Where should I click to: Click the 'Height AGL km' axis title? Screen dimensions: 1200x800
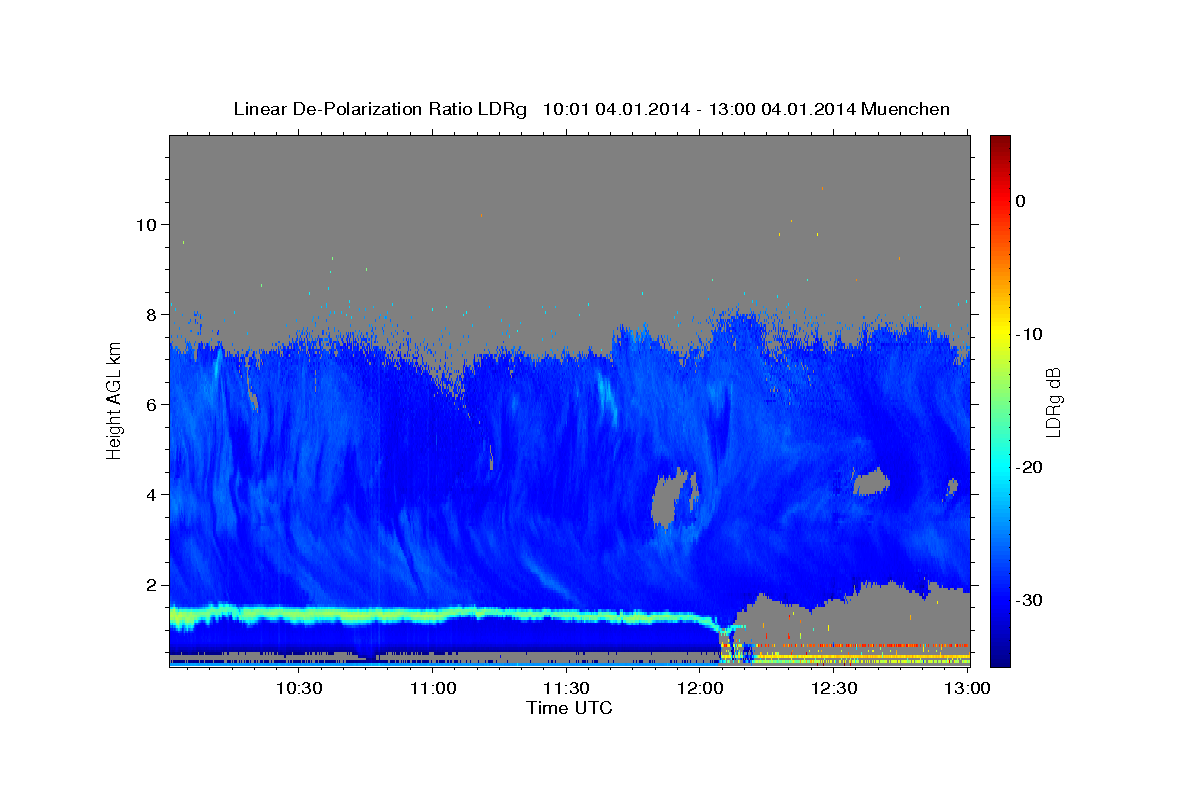click(115, 402)
